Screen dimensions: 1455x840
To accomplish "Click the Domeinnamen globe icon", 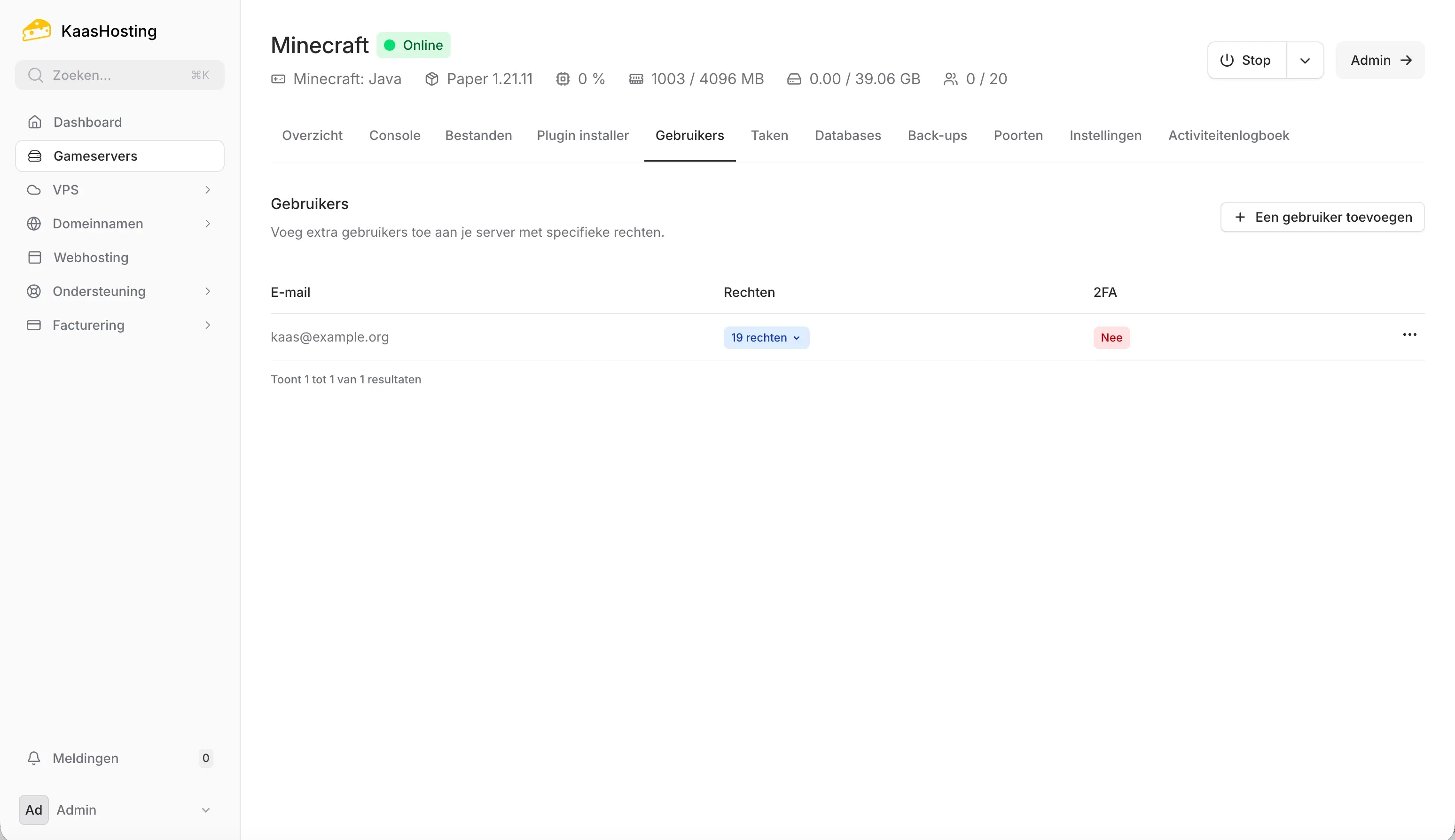I will coord(34,223).
